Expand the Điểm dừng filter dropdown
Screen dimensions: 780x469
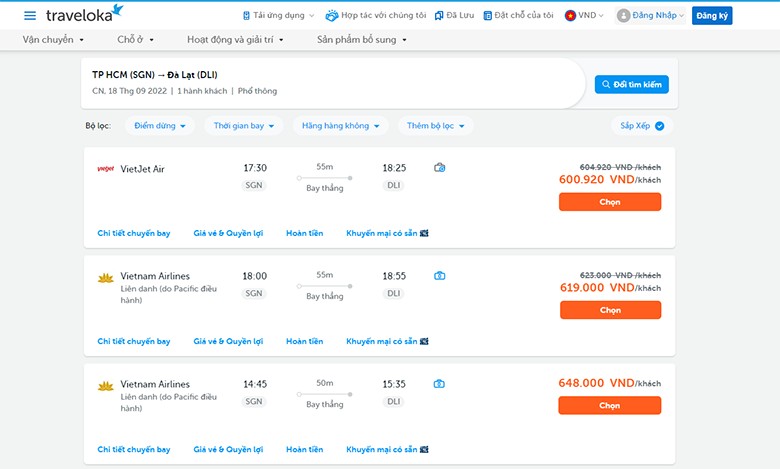point(160,126)
